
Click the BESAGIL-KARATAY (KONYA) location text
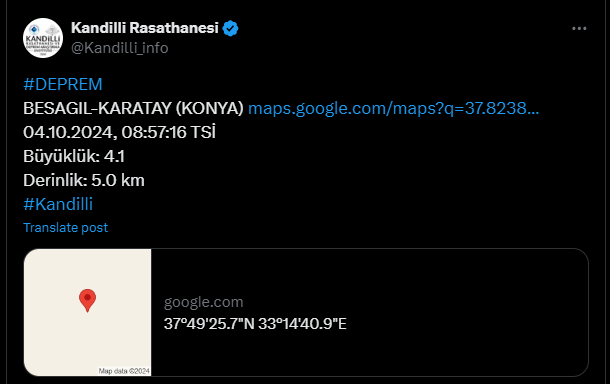(x=133, y=109)
